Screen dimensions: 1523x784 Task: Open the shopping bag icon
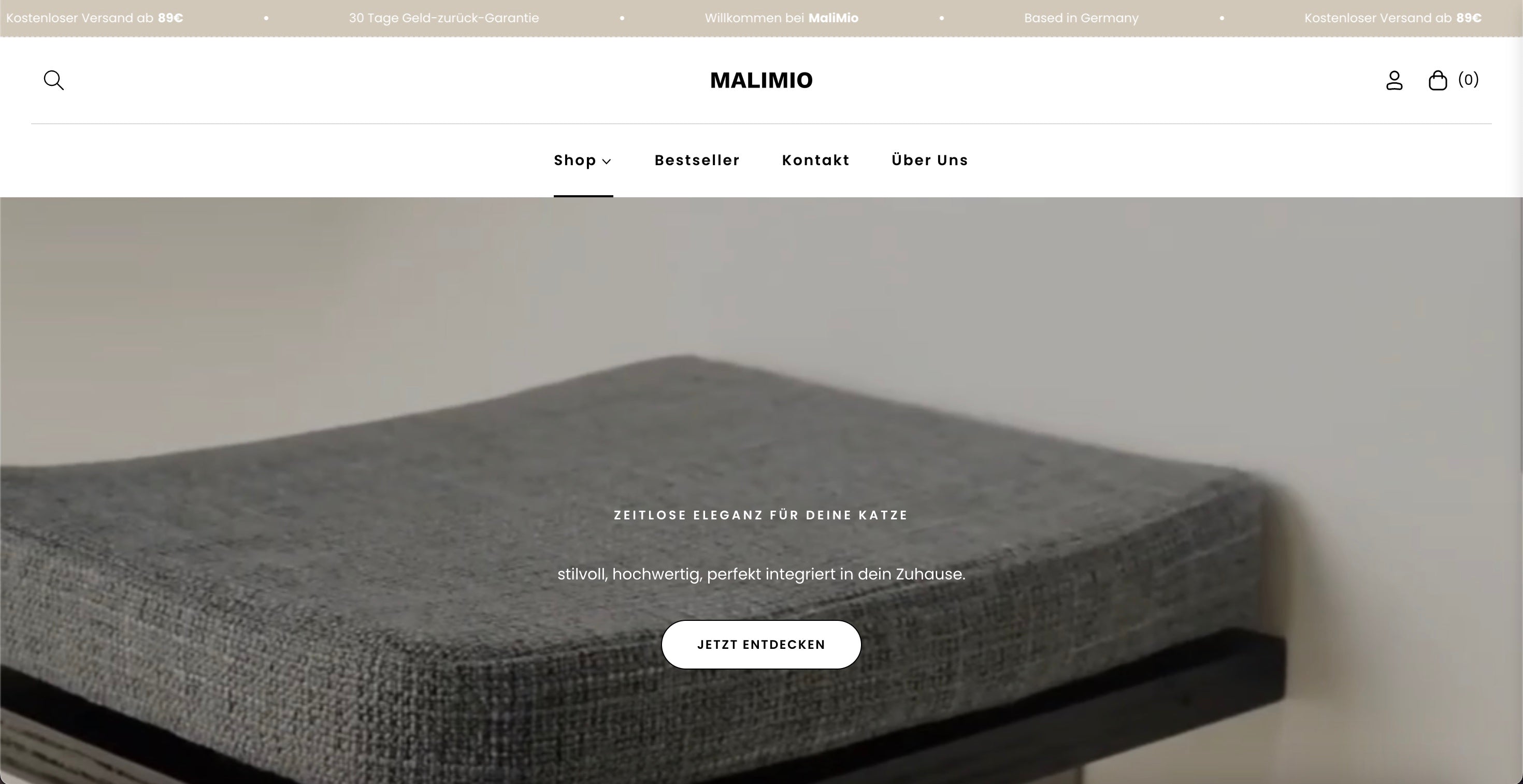pyautogui.click(x=1438, y=80)
